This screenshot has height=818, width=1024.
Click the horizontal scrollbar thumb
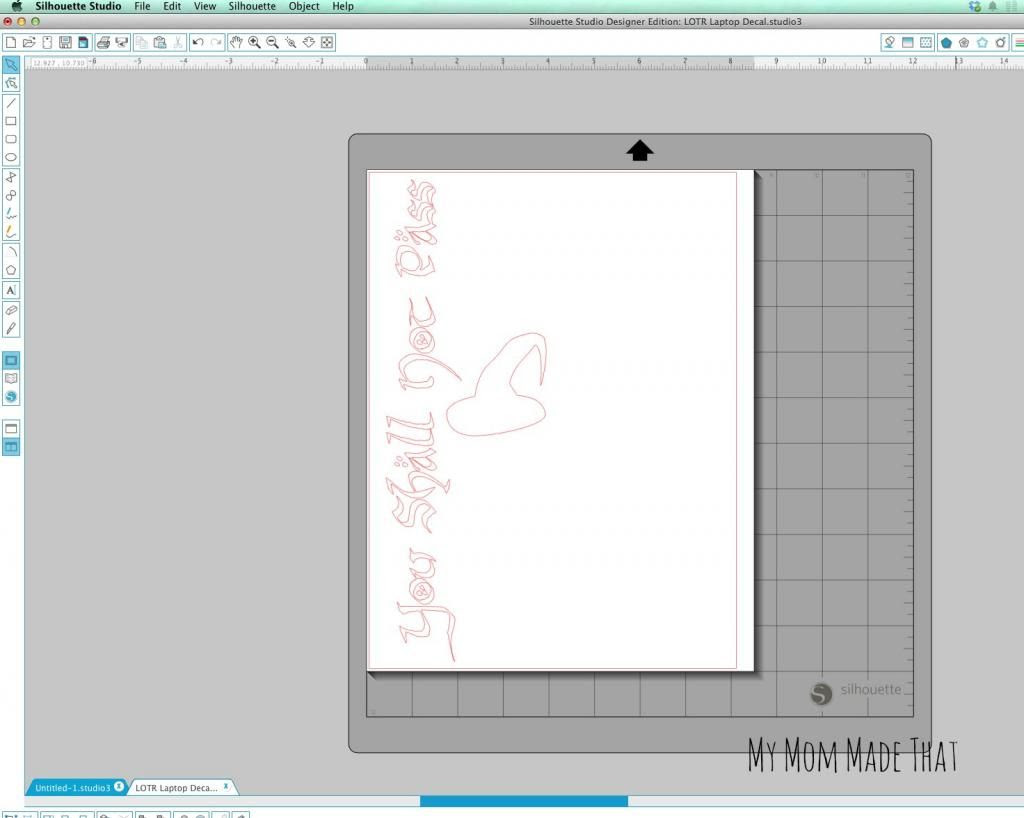524,801
